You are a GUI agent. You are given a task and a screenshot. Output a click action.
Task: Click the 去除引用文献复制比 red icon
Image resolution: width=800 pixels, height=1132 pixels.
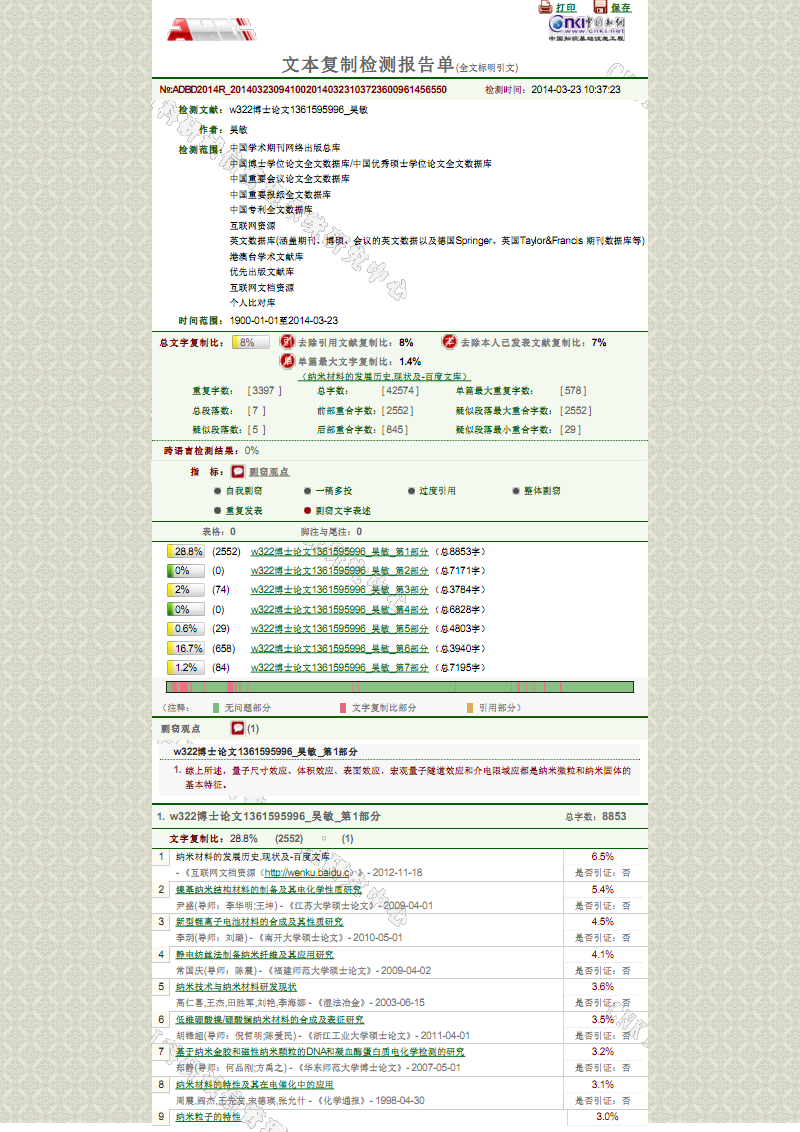(287, 341)
